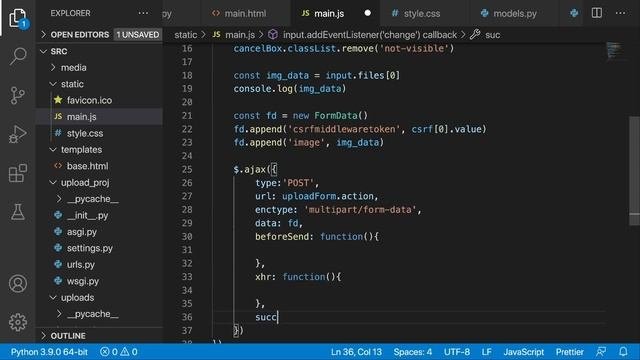This screenshot has width=640, height=360.
Task: Click 'multipart/form-data' string on line 28
Action: point(360,210)
